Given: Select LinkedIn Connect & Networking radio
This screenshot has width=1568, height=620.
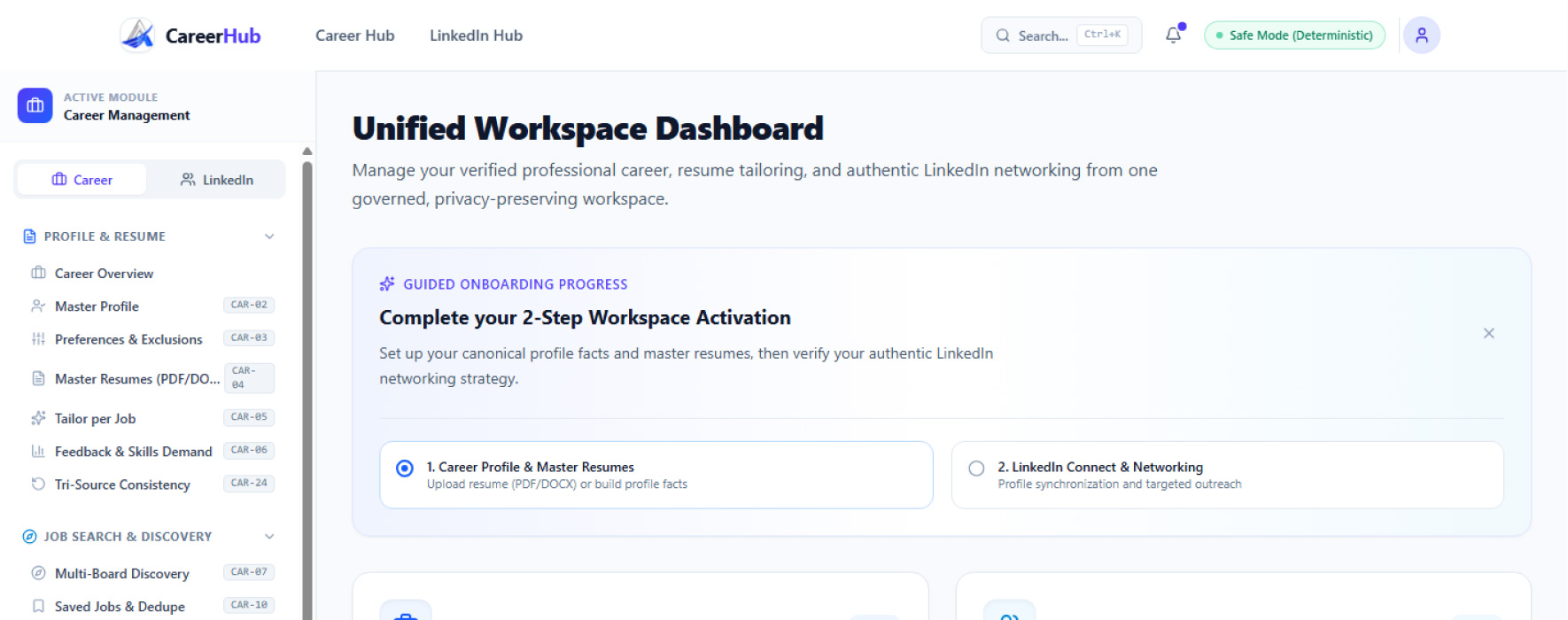Looking at the screenshot, I should [x=976, y=469].
